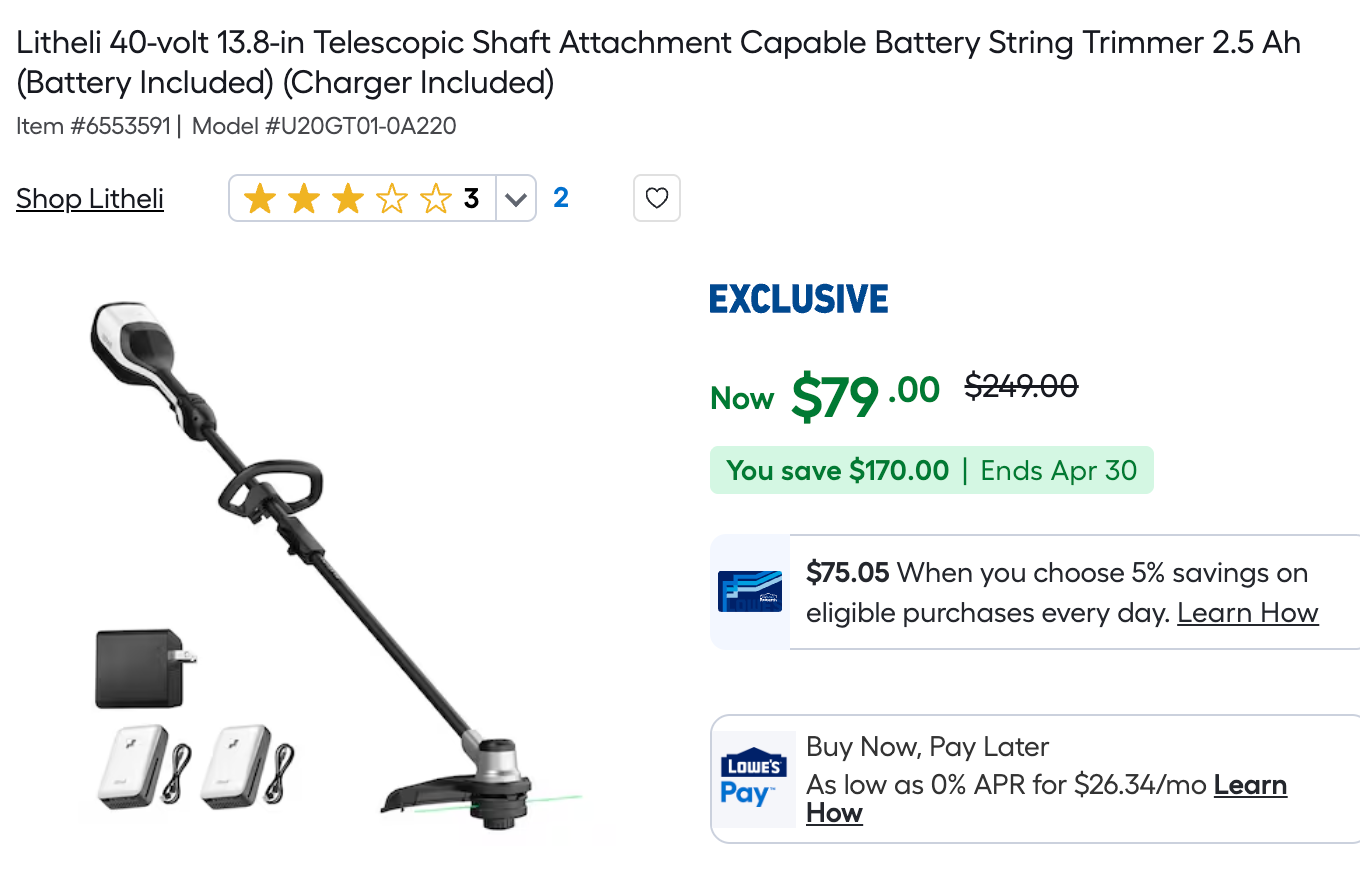Click Learn How for 5% savings
This screenshot has width=1360, height=884.
coord(1247,612)
